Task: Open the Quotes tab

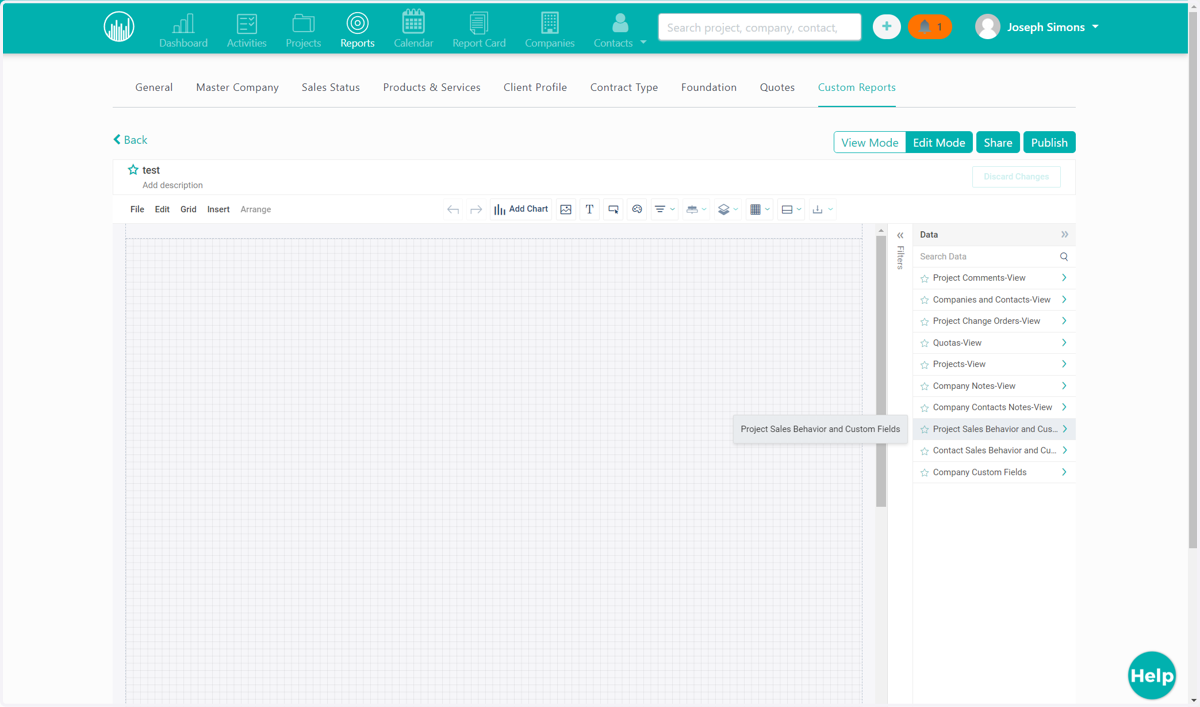Action: 777,87
